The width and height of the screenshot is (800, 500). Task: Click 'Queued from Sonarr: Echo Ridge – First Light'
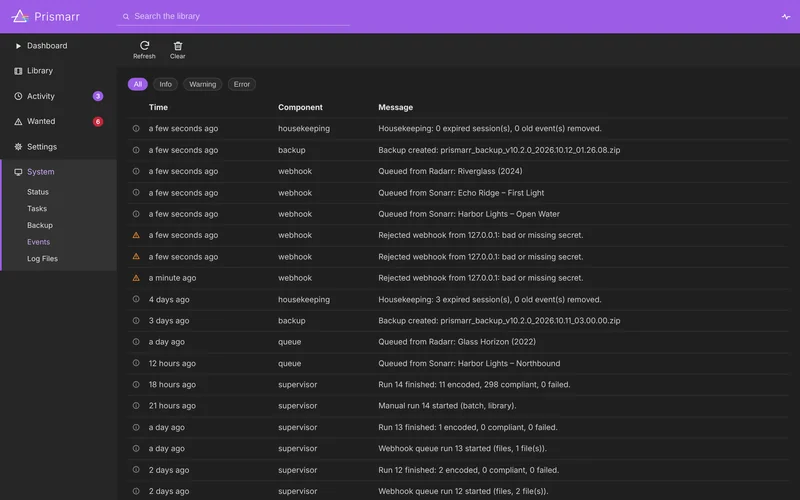[x=461, y=193]
